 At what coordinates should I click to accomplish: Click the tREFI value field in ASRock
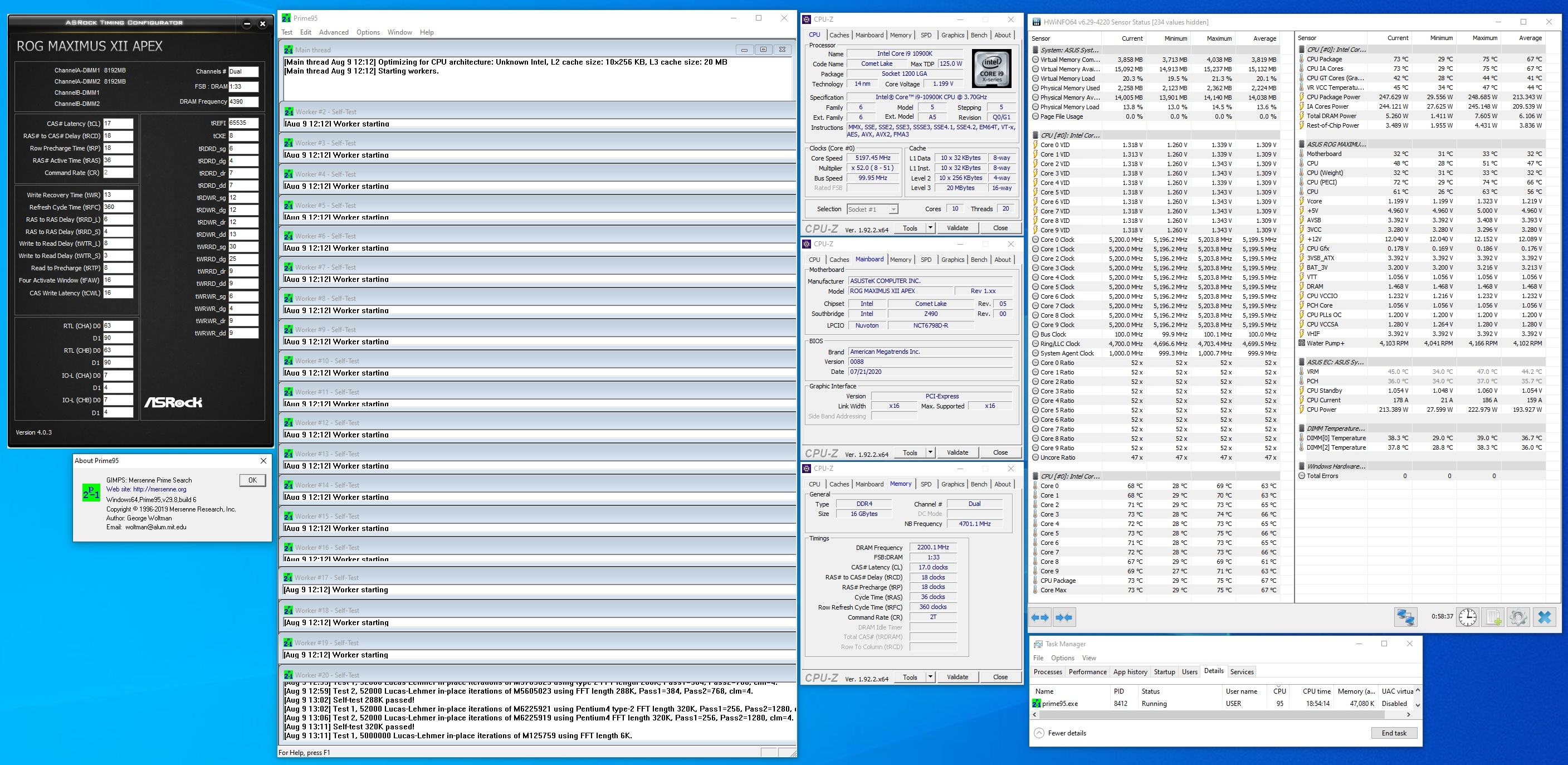(x=243, y=123)
